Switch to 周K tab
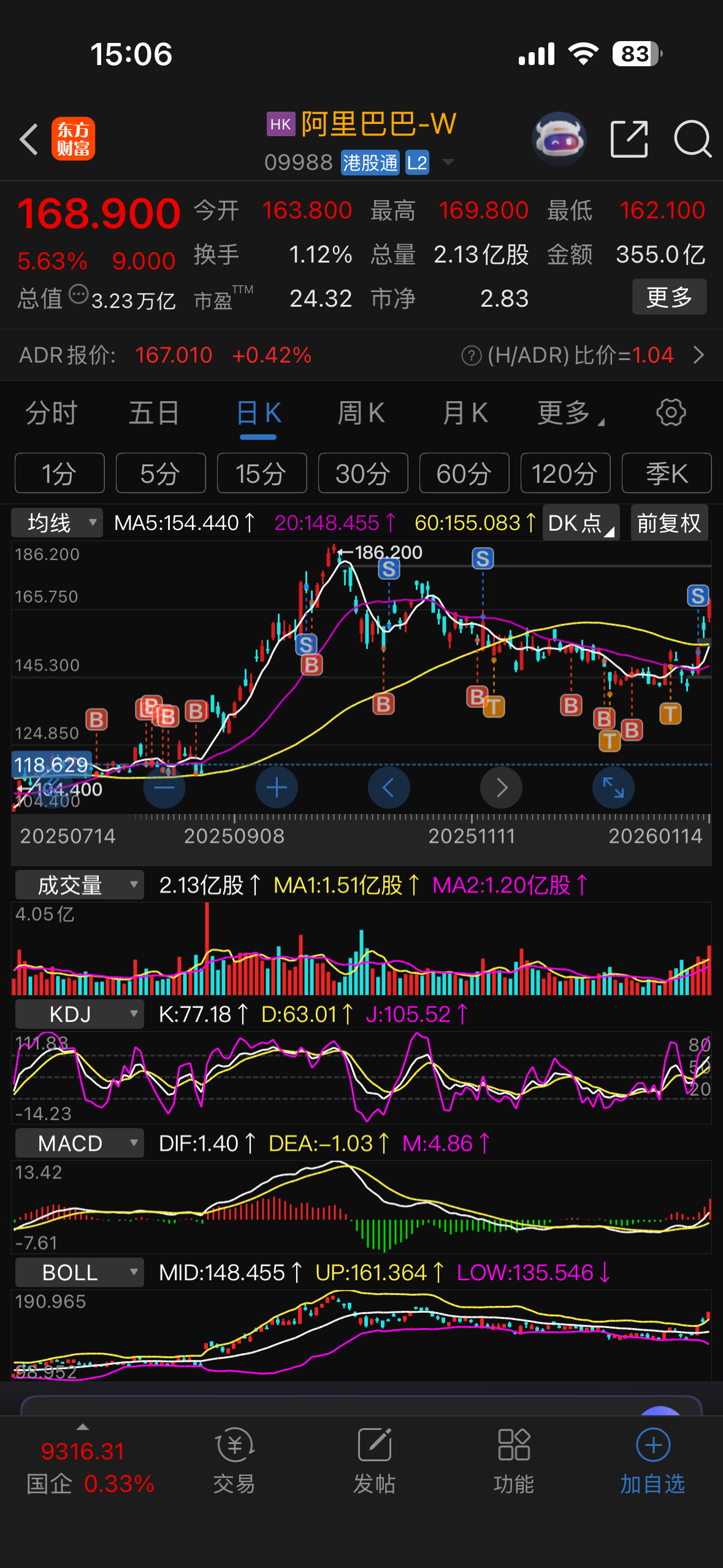This screenshot has height=1568, width=723. (361, 413)
